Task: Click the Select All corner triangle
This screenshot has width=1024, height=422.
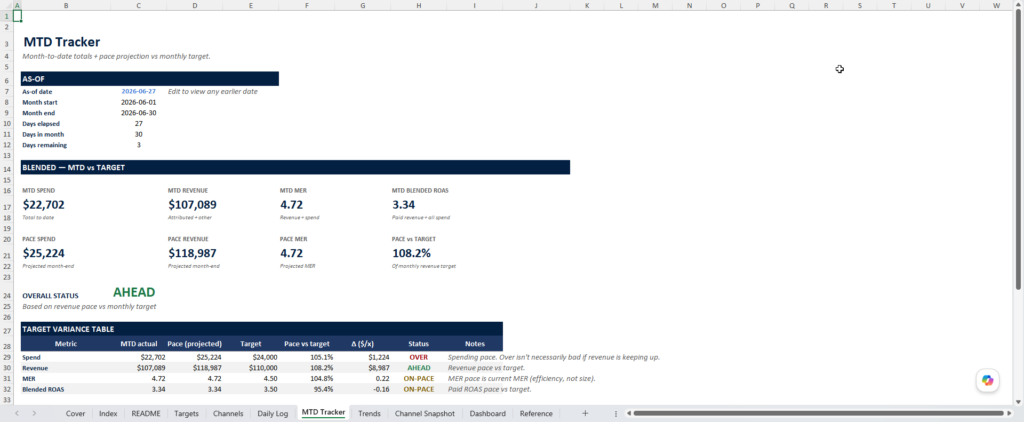Action: 6,5
